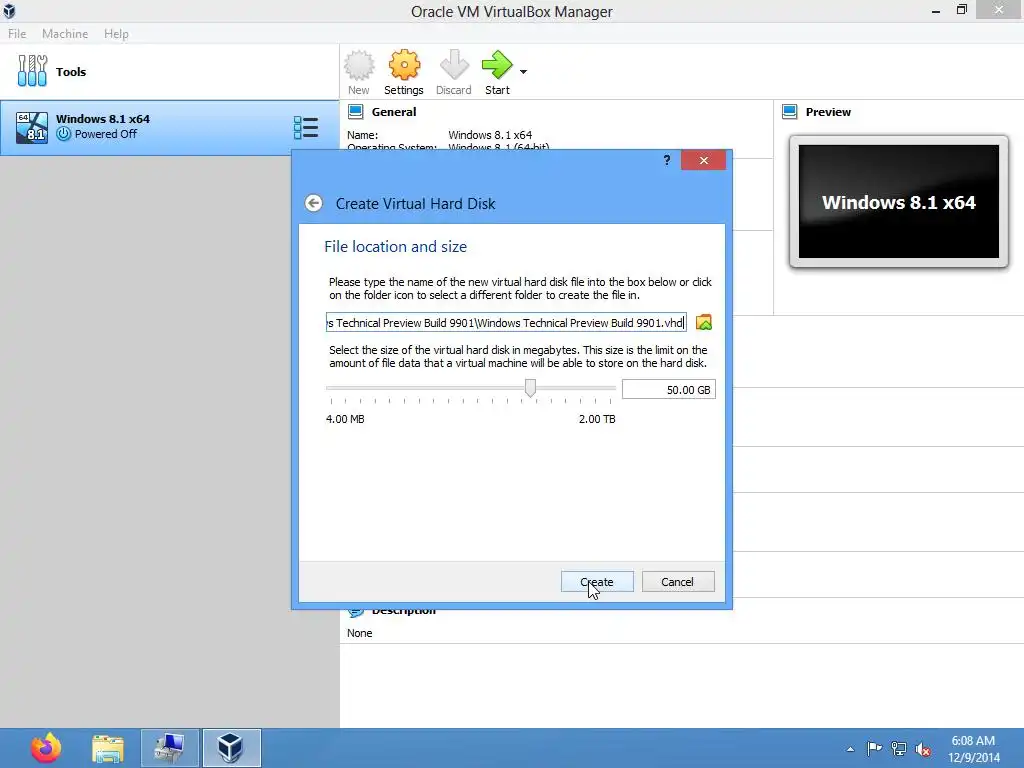Viewport: 1024px width, 768px height.
Task: Click the dialog help question mark
Action: tap(667, 160)
